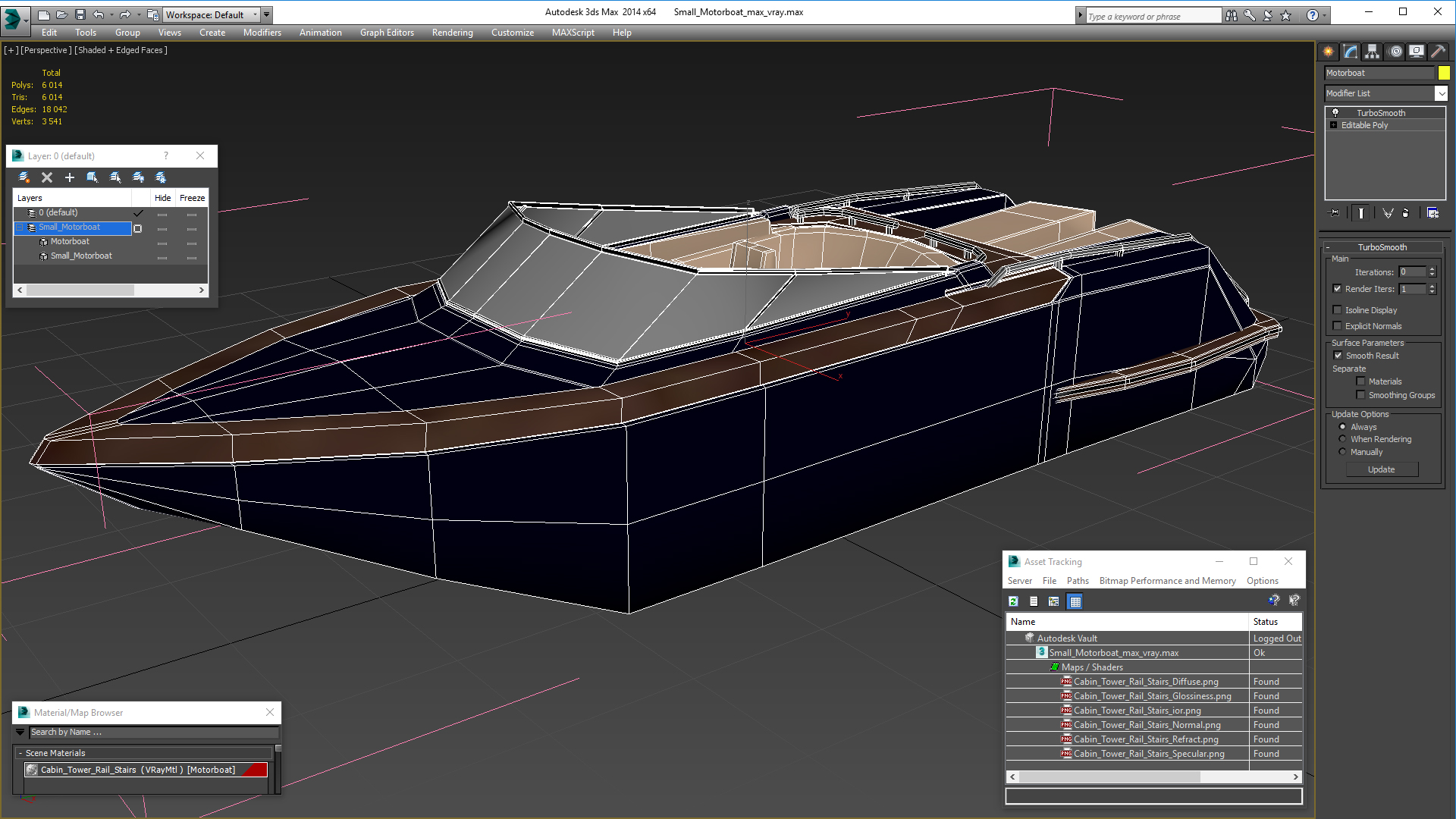Enable Isoline Display checkbox

[1338, 309]
